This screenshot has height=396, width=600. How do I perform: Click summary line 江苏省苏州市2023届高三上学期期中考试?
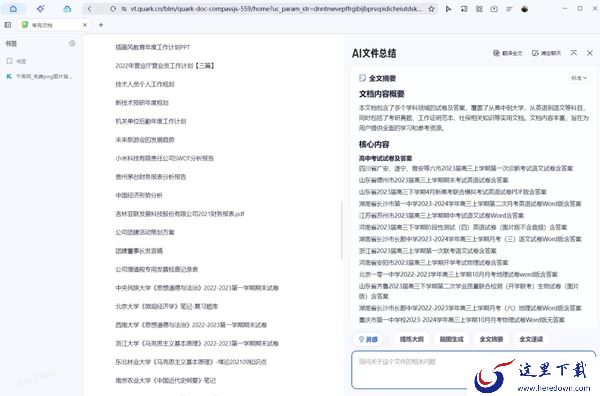[x=441, y=215]
